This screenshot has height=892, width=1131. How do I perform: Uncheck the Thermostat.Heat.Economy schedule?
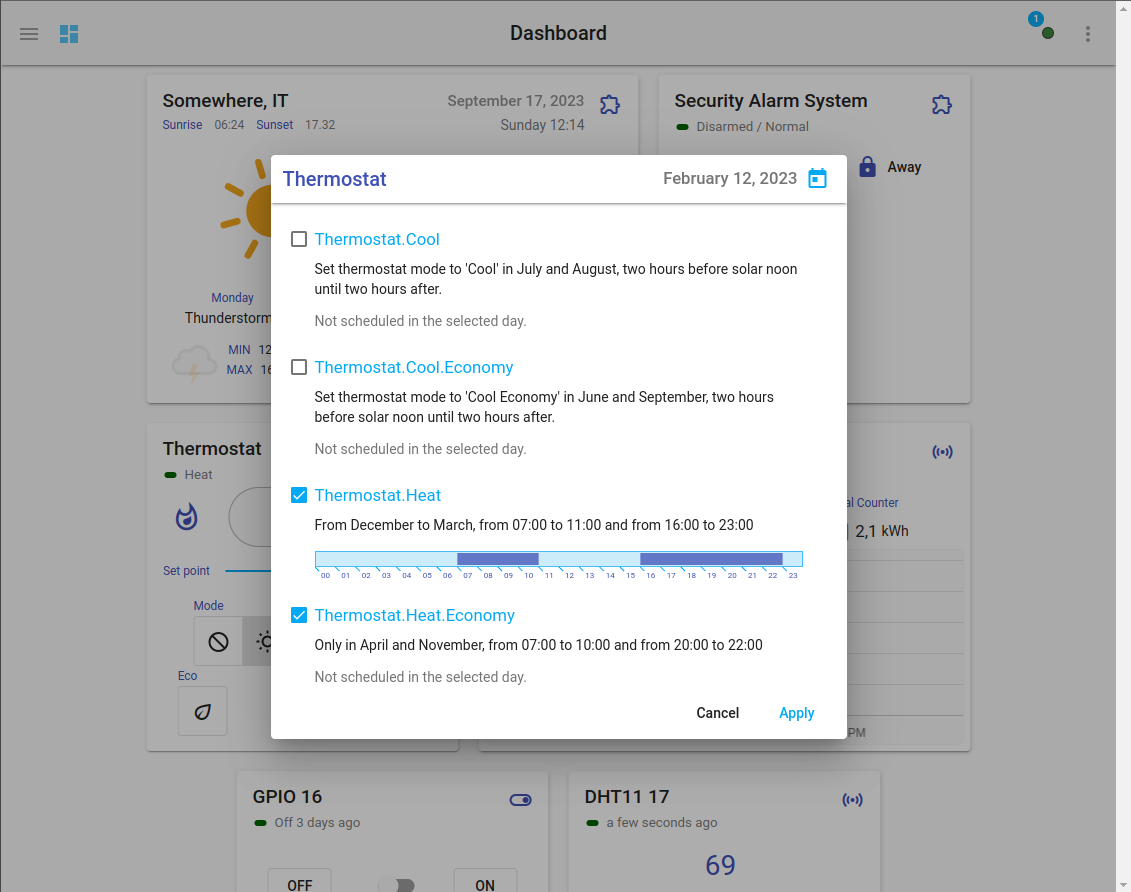tap(299, 615)
